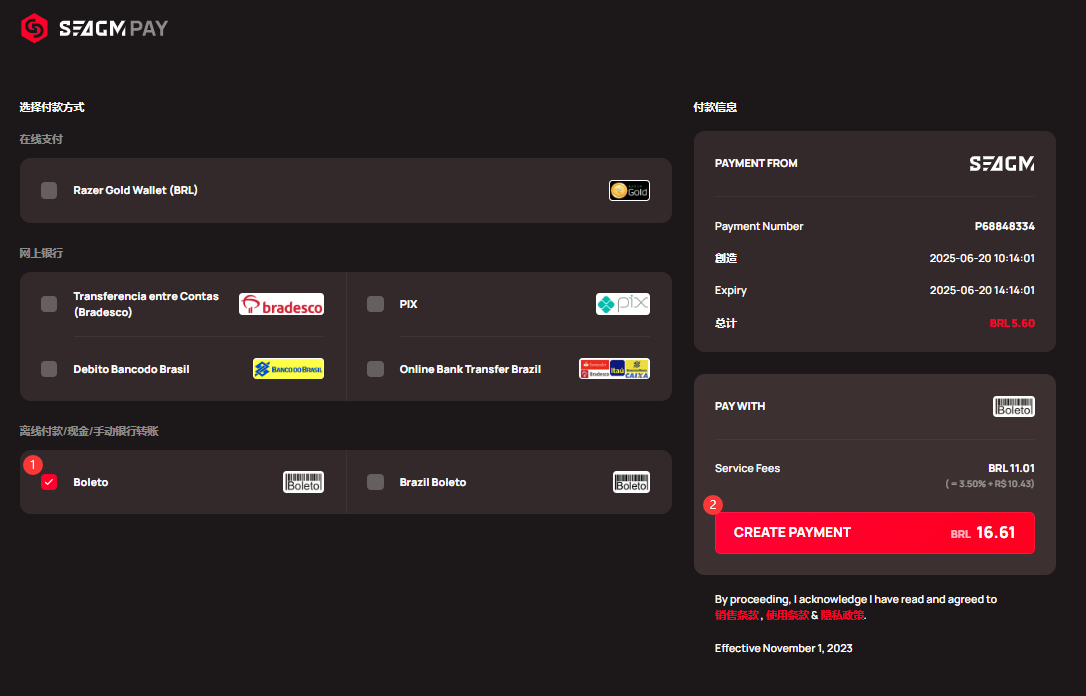Screen dimensions: 1086x696
Task: Click the 'Debito Bancodo Brasil' label
Action: click(x=132, y=369)
